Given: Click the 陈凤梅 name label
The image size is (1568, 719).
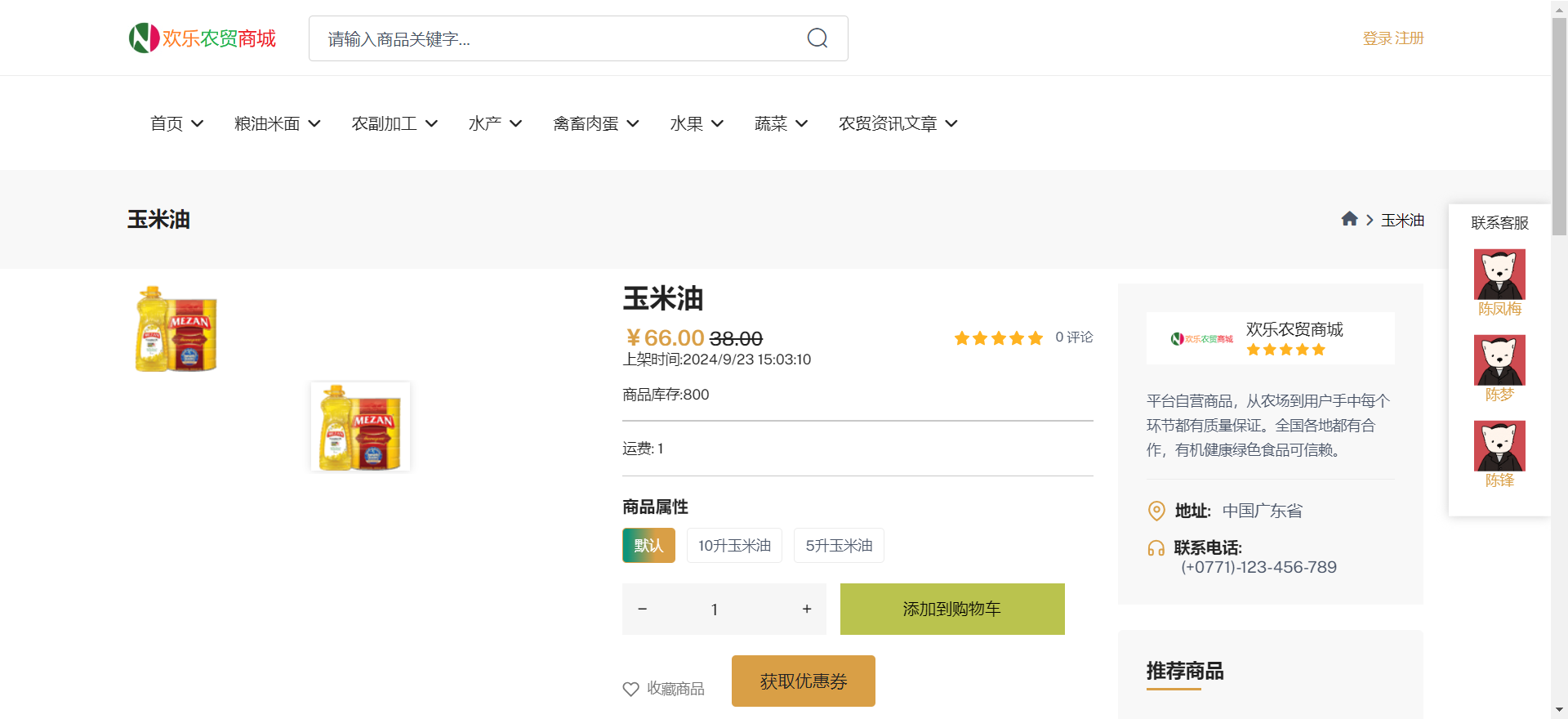Looking at the screenshot, I should (x=1499, y=309).
